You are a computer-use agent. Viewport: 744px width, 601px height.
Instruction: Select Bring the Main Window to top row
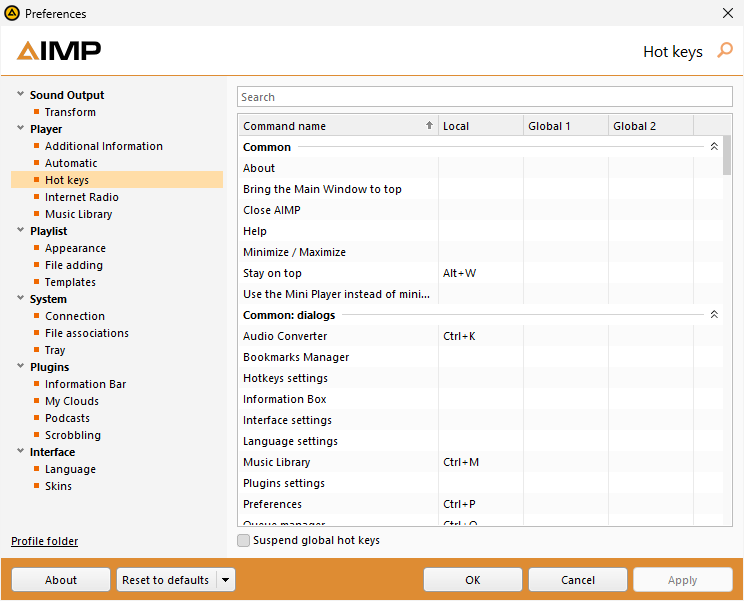(480, 189)
